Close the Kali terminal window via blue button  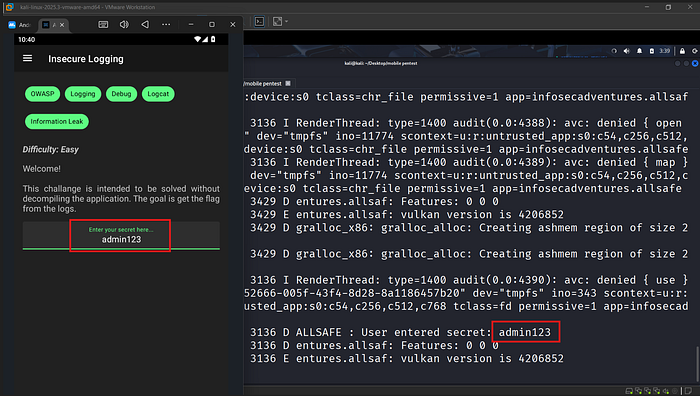pos(695,63)
